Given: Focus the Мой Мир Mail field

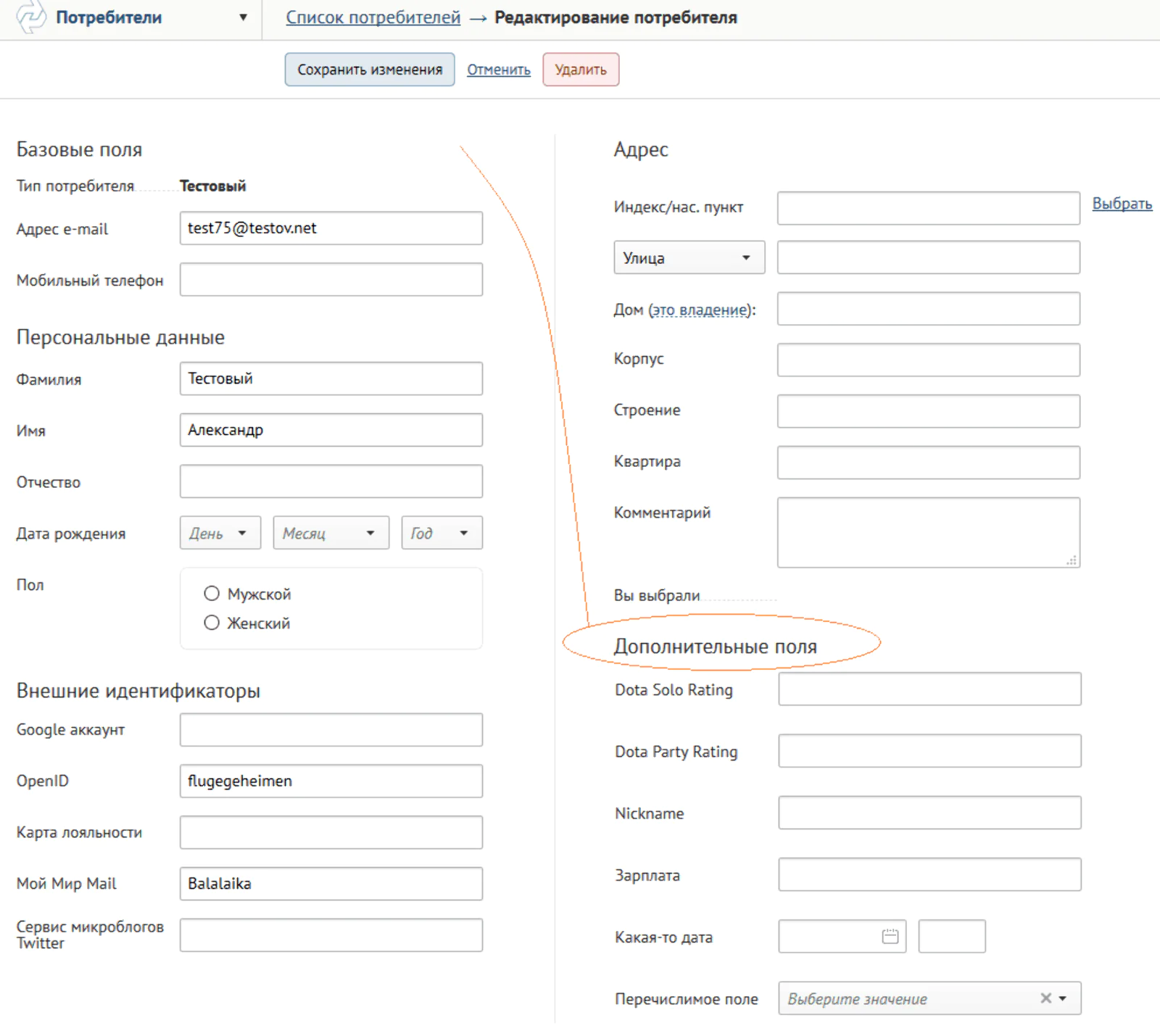Looking at the screenshot, I should (331, 884).
